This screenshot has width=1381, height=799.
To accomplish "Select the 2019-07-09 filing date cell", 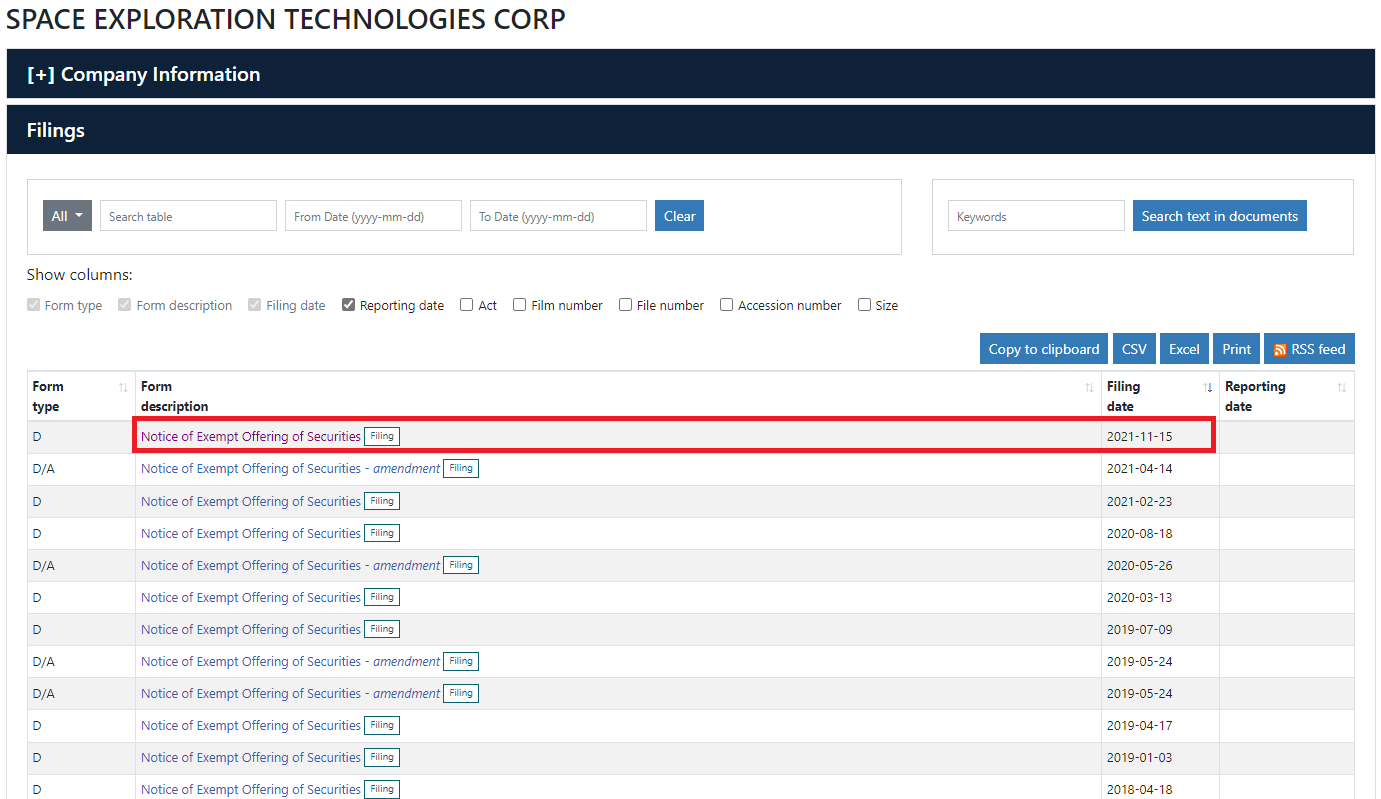I will click(x=1160, y=629).
